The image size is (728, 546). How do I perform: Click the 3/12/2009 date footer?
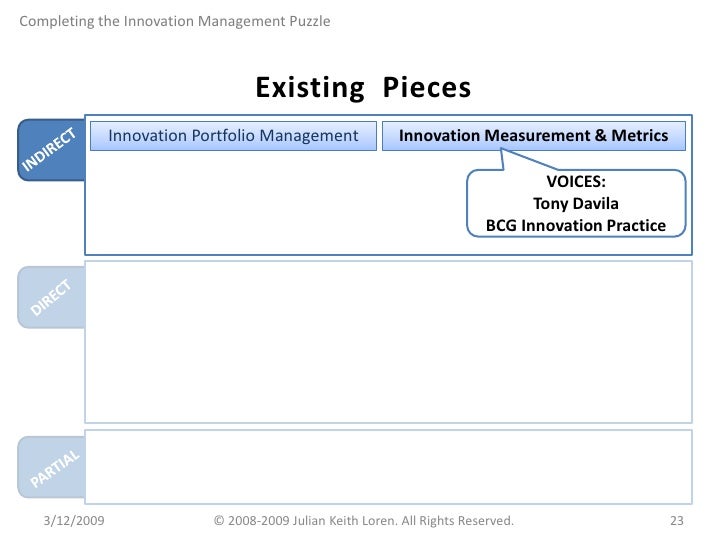pos(74,520)
